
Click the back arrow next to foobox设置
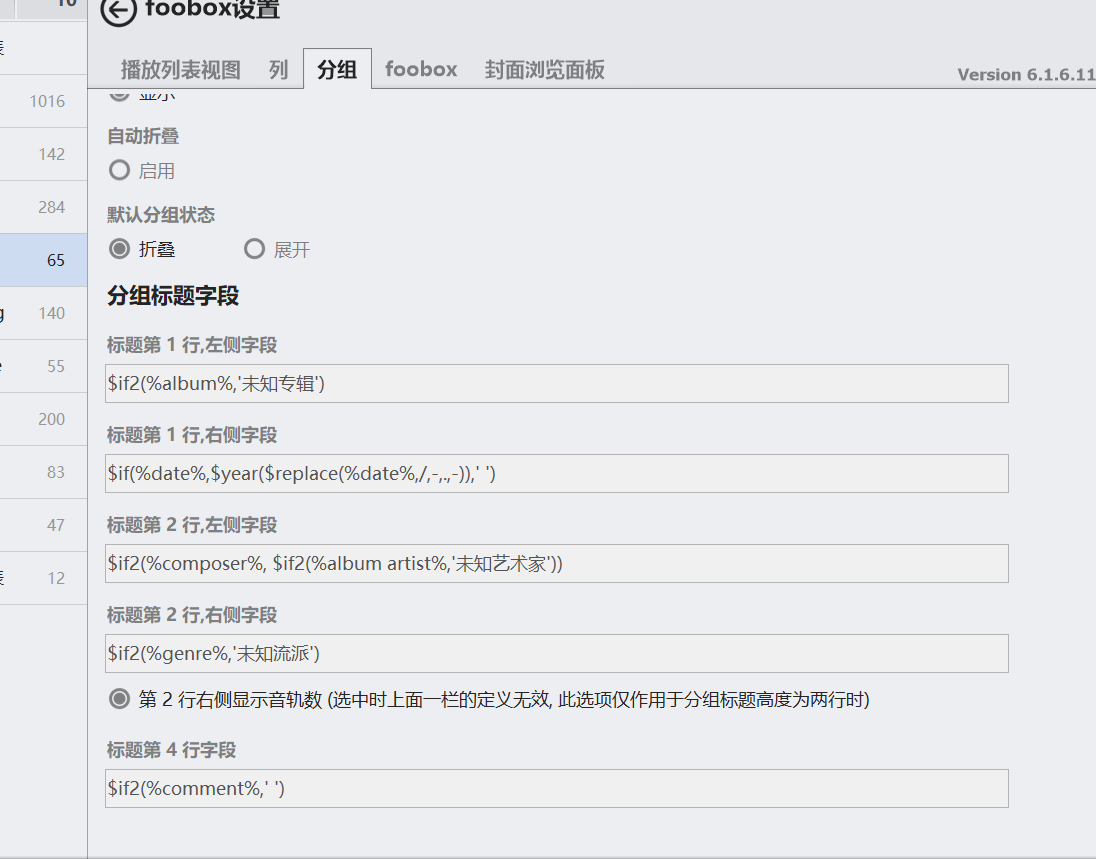tap(118, 10)
